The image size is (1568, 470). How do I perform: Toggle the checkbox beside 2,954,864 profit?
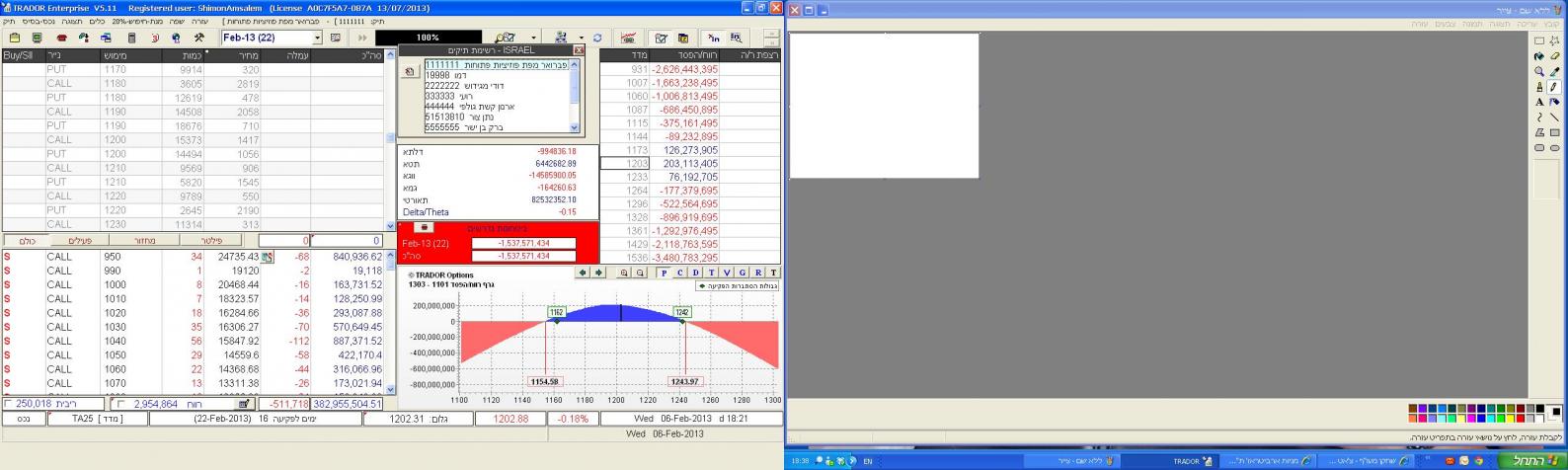pyautogui.click(x=121, y=404)
